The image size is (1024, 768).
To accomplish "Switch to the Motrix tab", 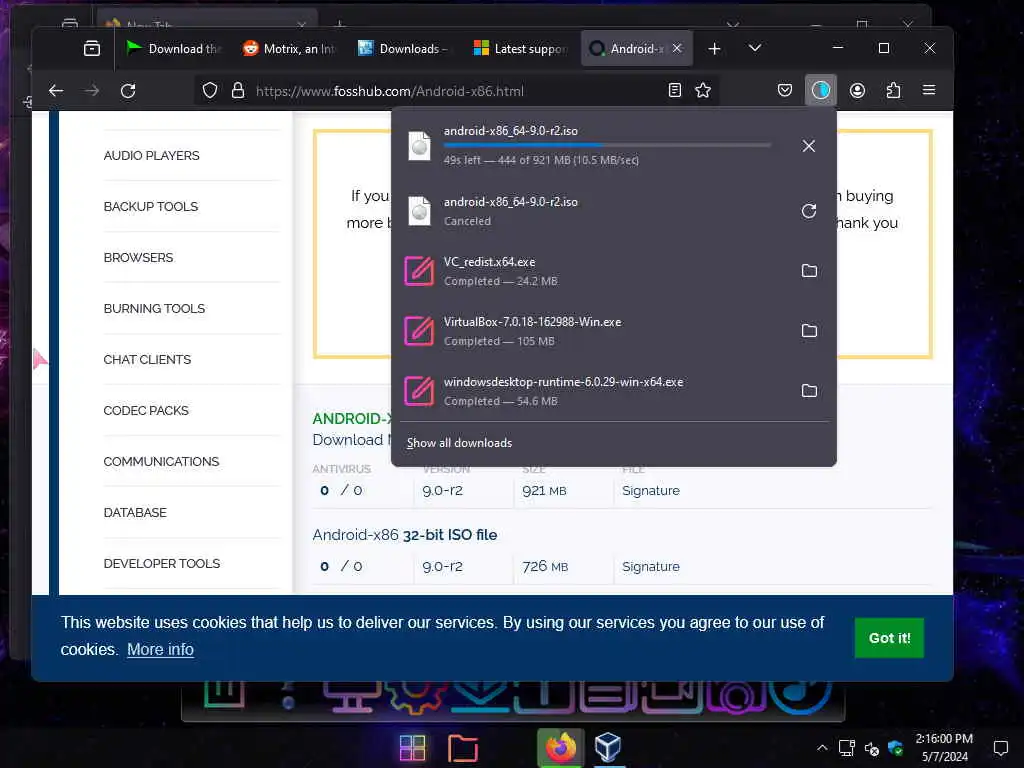I will click(289, 48).
